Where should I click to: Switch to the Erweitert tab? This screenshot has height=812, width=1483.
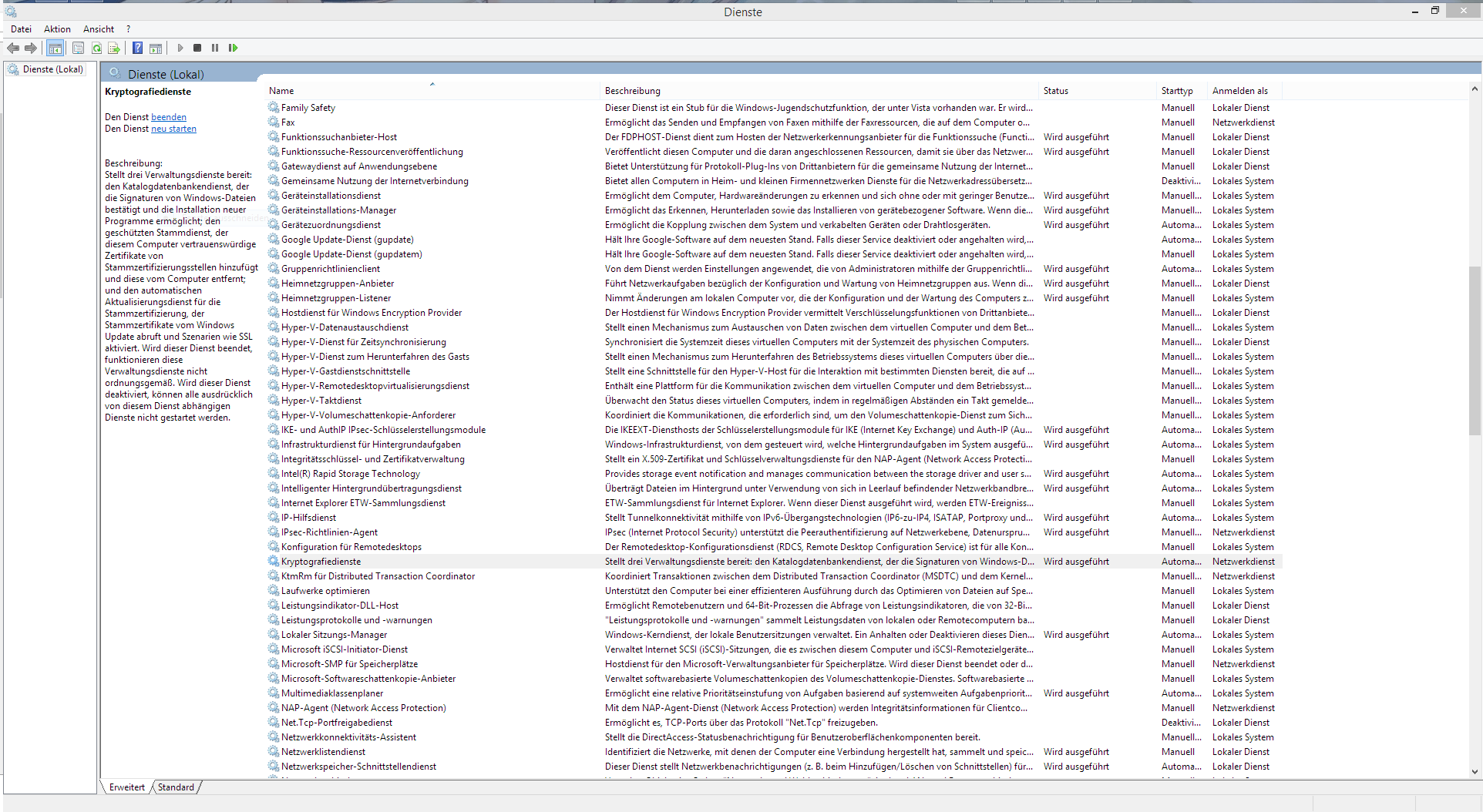(127, 787)
